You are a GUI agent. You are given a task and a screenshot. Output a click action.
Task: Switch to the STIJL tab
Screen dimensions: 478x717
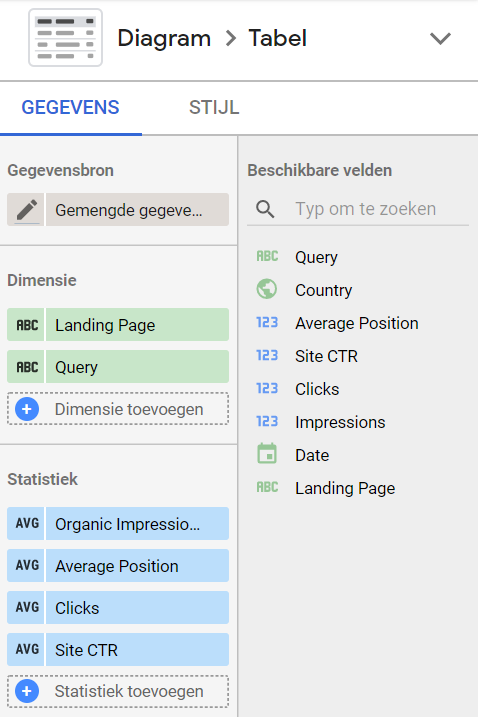click(x=214, y=108)
